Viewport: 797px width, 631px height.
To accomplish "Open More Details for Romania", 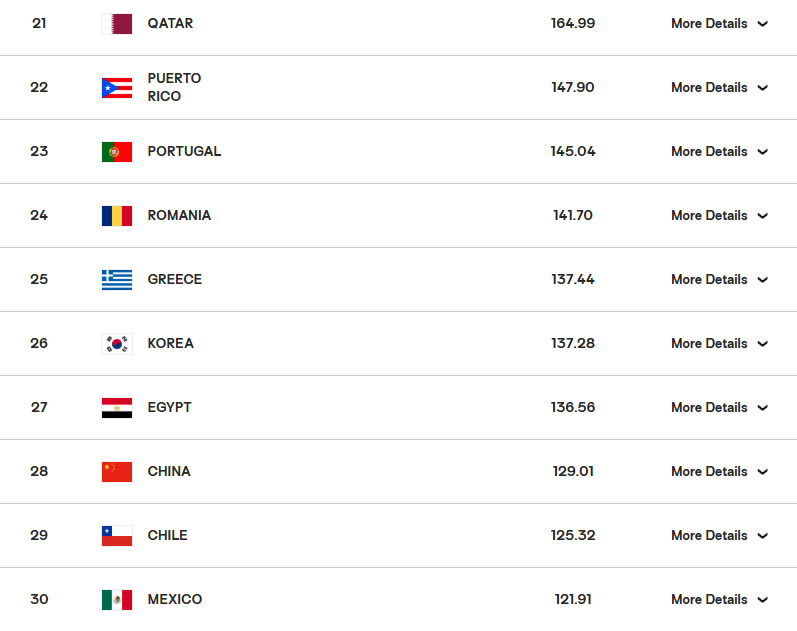I will click(718, 216).
